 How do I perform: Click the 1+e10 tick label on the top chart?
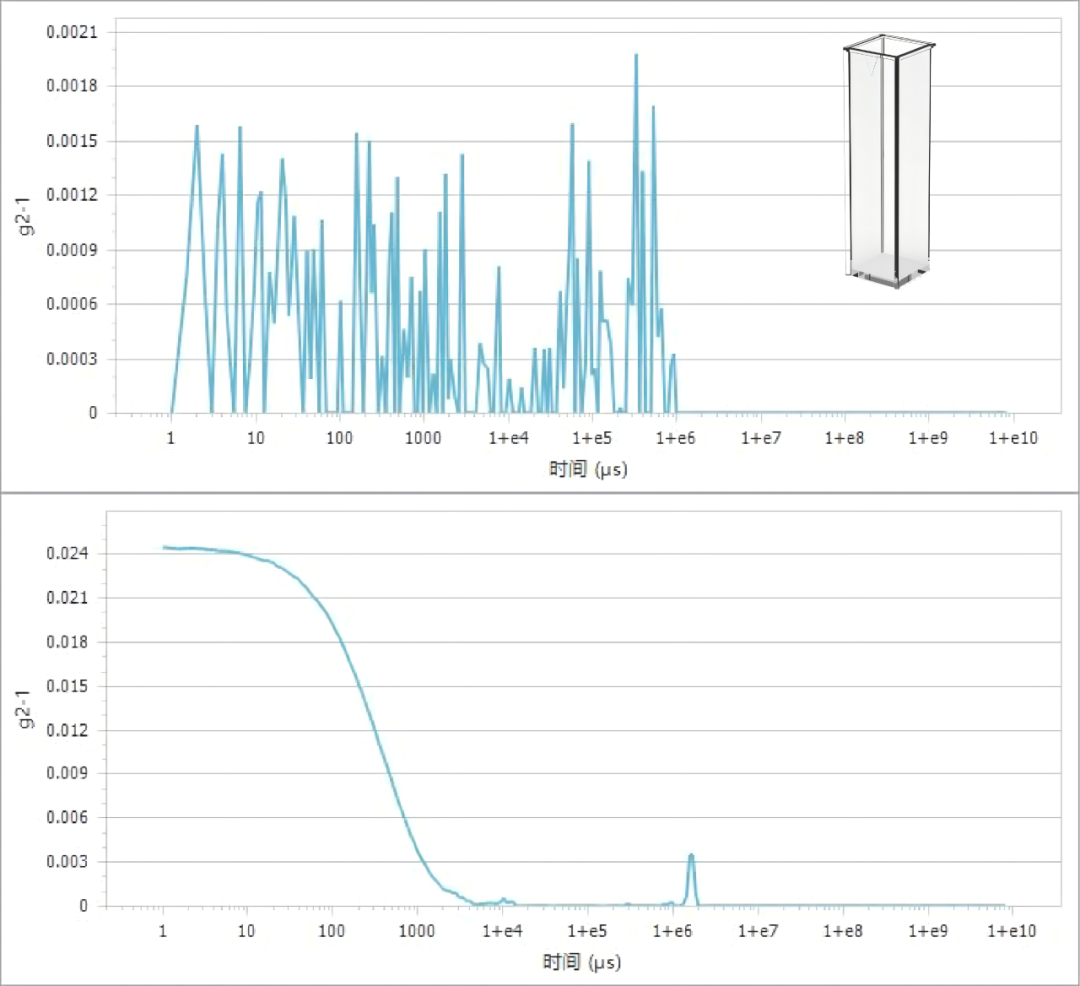(1012, 438)
